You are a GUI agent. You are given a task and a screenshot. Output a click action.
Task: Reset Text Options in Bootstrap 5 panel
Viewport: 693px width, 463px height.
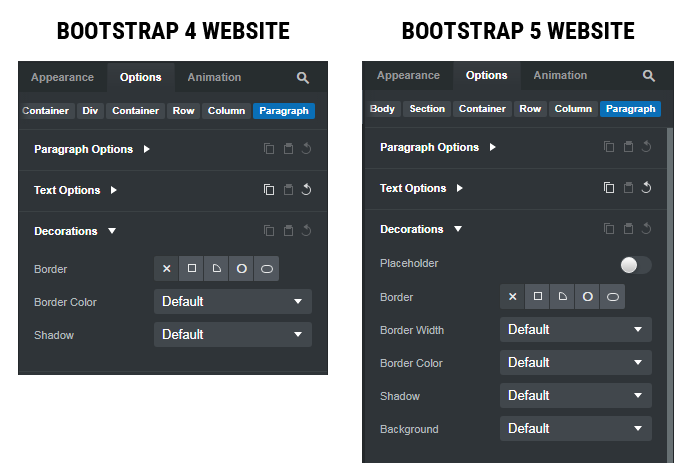click(x=646, y=187)
